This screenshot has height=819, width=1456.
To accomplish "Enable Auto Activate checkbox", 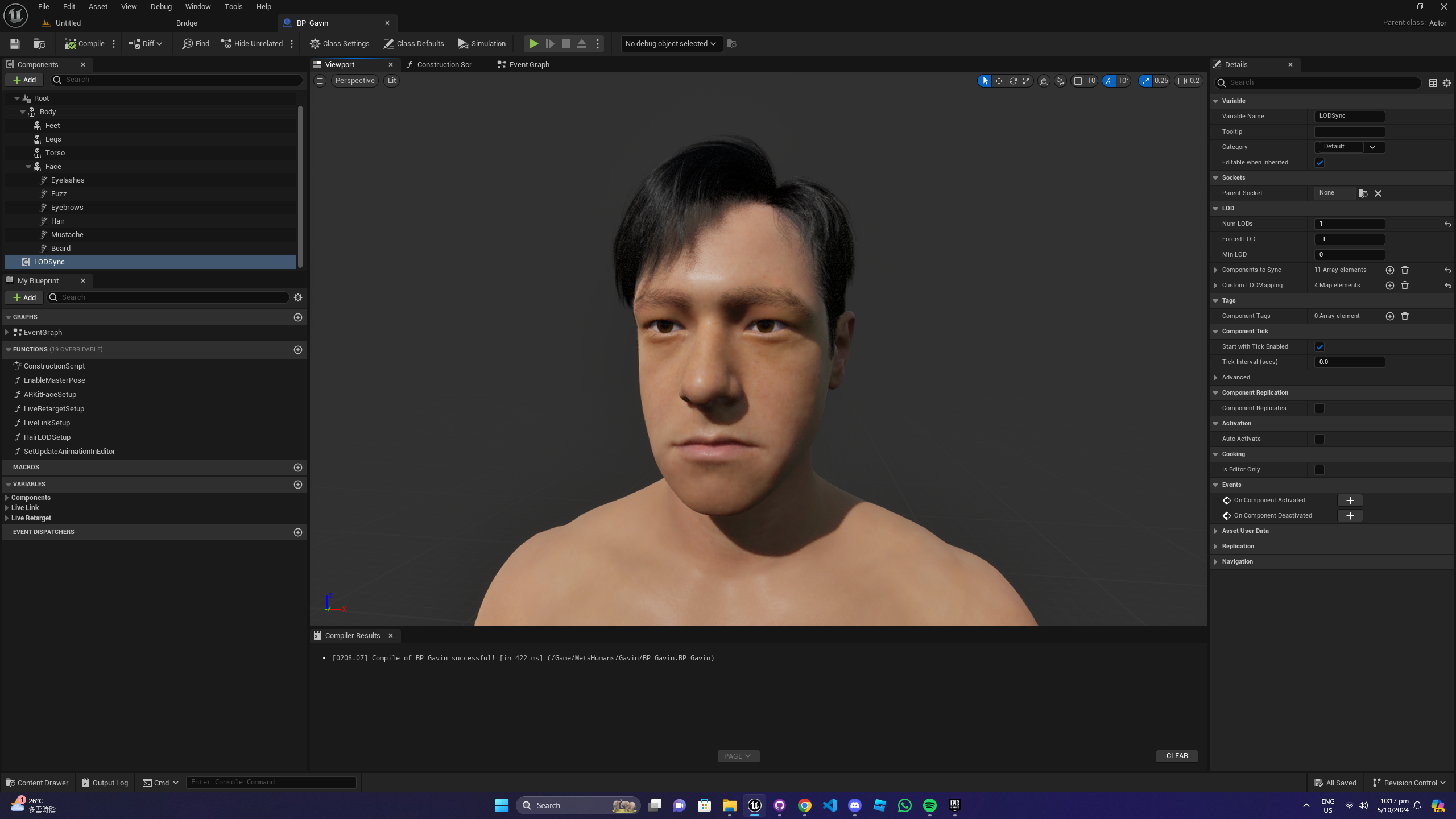I will [1319, 439].
